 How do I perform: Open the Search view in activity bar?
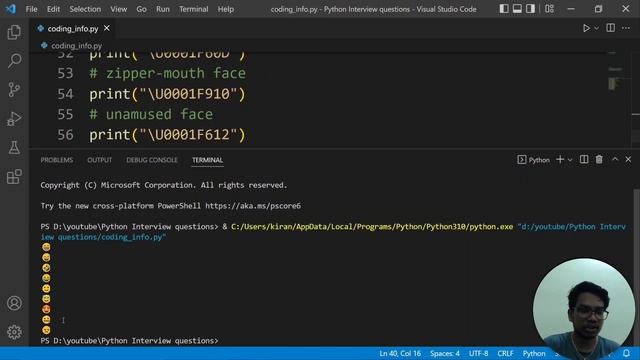tap(14, 61)
